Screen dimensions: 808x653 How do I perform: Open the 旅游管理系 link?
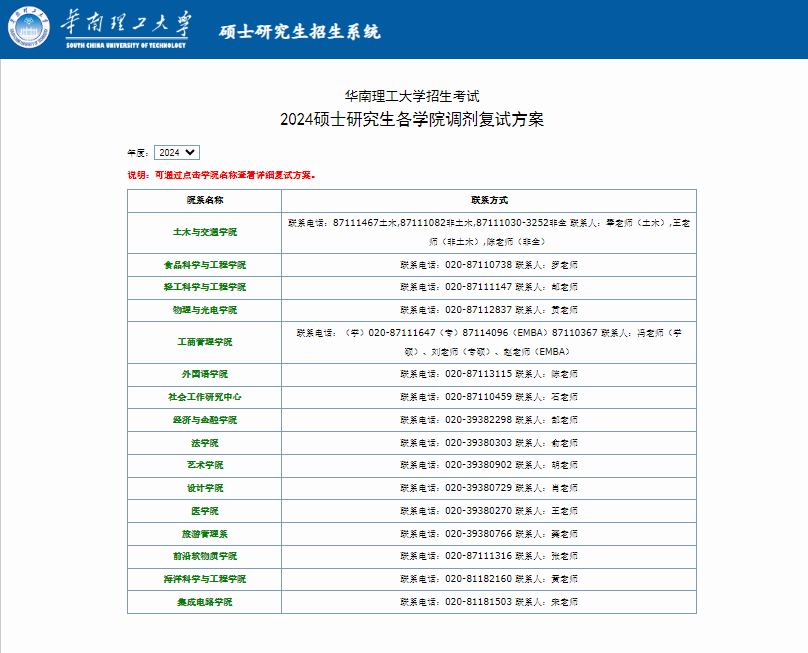coord(205,534)
